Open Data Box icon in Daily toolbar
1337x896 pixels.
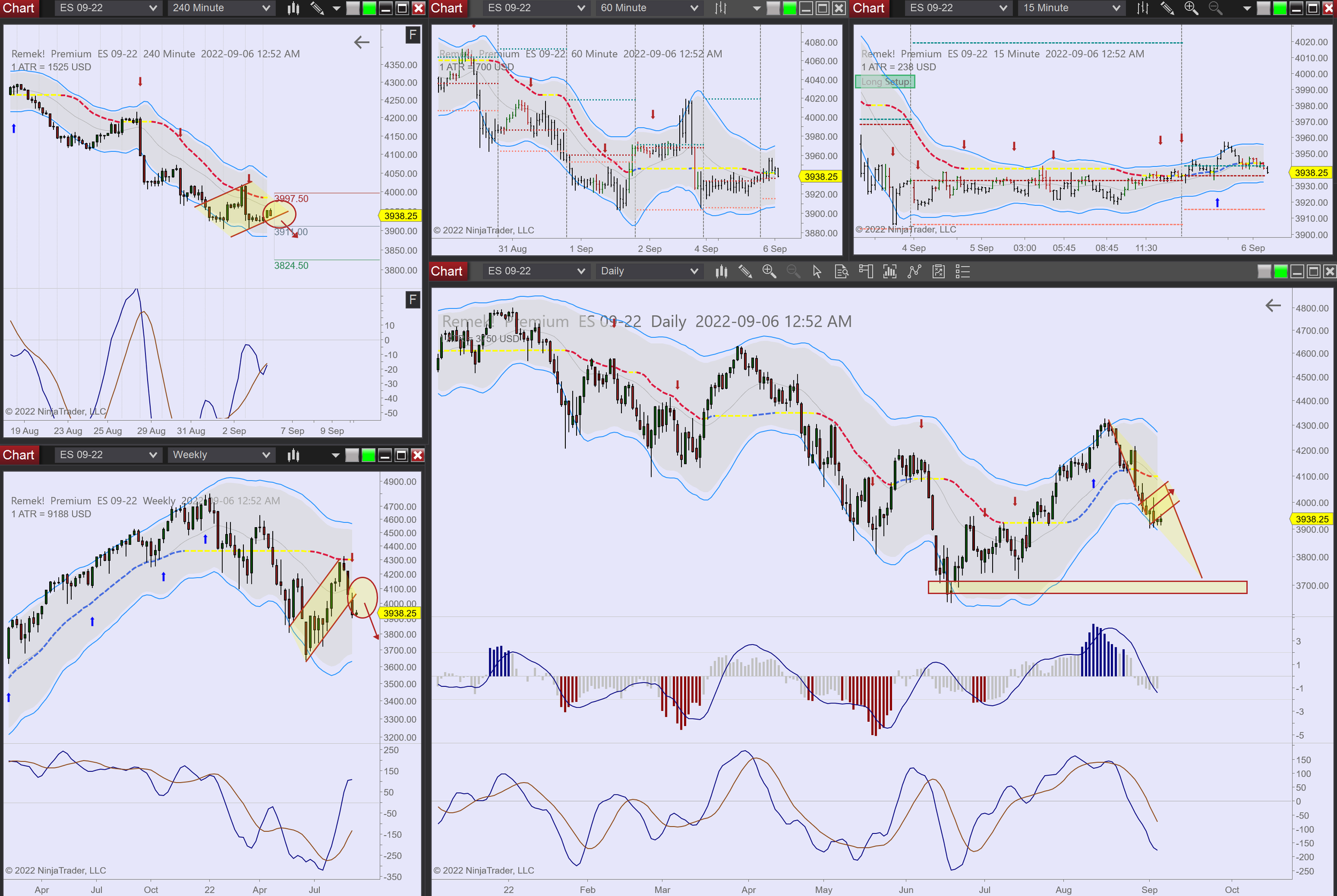coord(841,272)
